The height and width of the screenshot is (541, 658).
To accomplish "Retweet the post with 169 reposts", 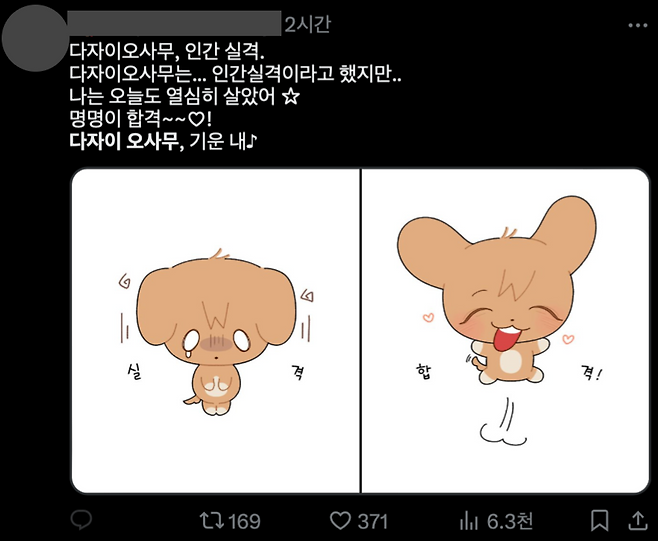I will 210,520.
